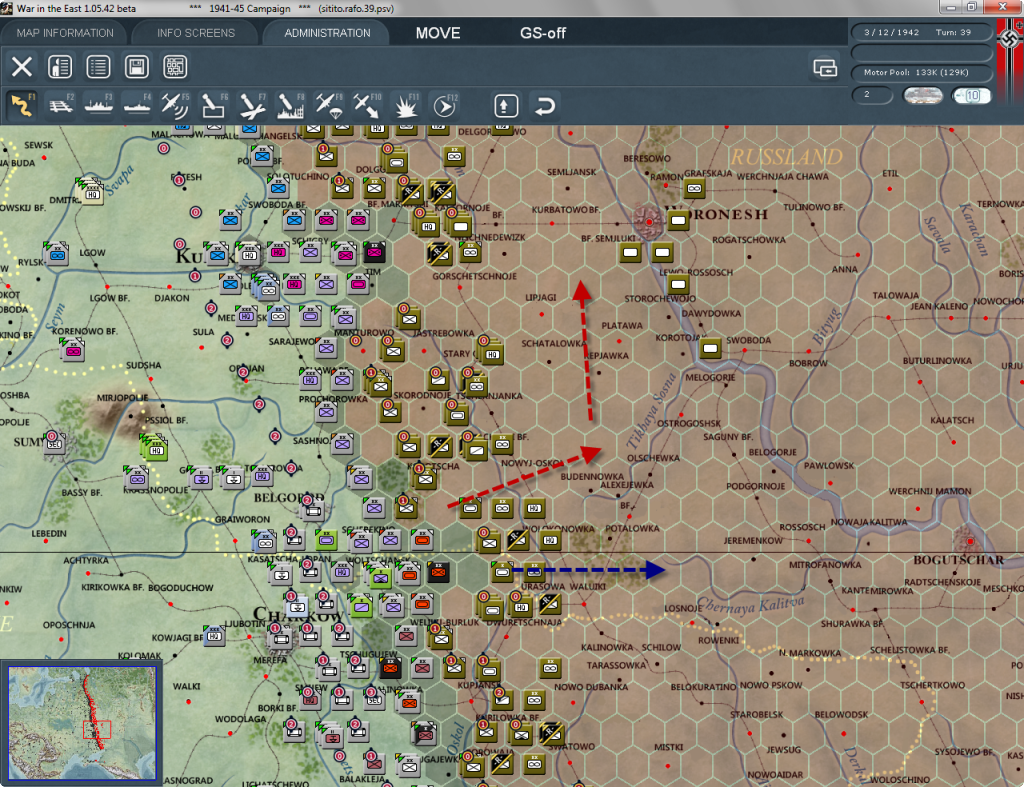The image size is (1024, 787).
Task: Select F8 bomb city mode
Action: coord(290,105)
